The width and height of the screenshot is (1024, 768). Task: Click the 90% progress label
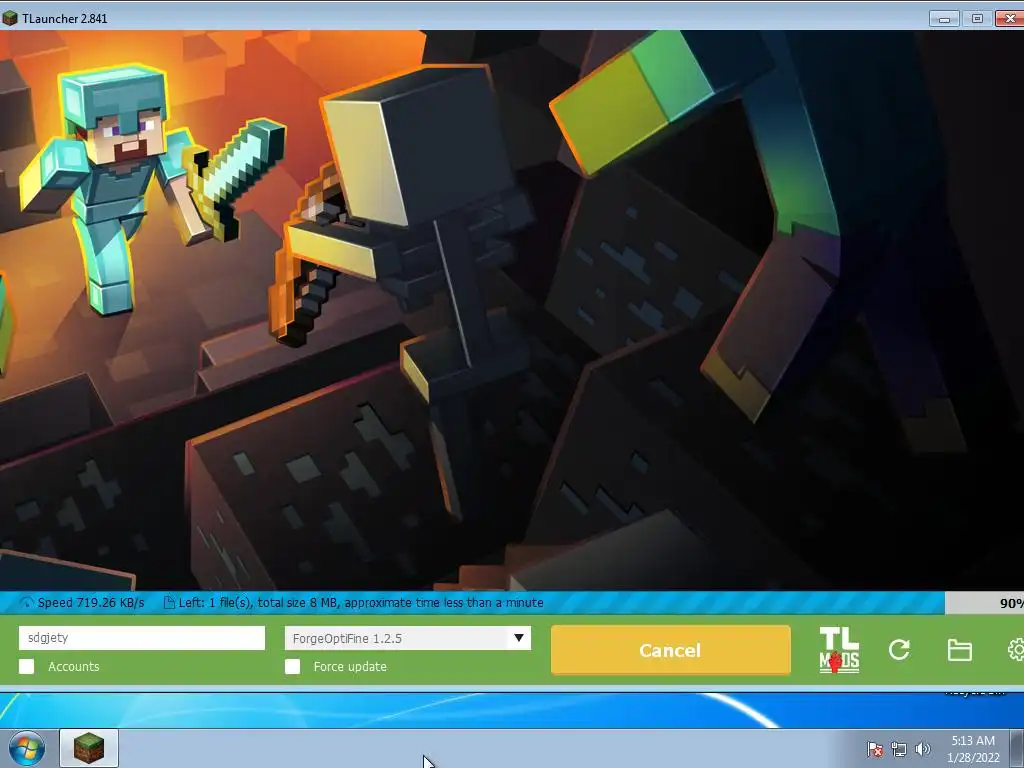click(1012, 603)
